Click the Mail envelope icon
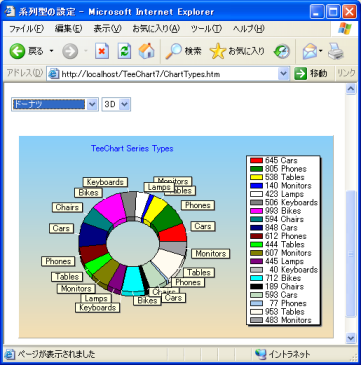This screenshot has height=365, width=361. (310, 52)
